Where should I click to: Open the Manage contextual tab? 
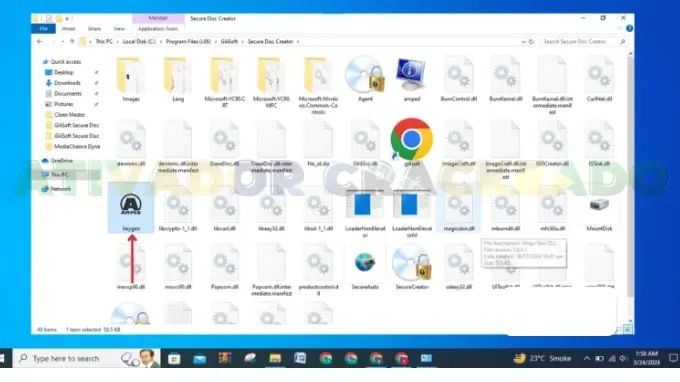click(158, 18)
